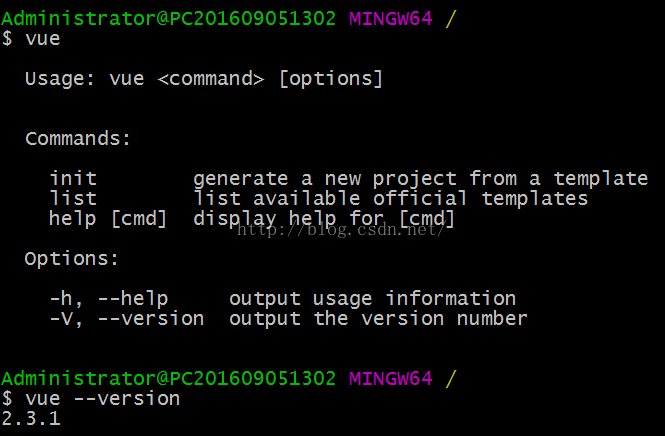Select the 'list' command entry
The height and width of the screenshot is (436, 665).
coord(73,199)
